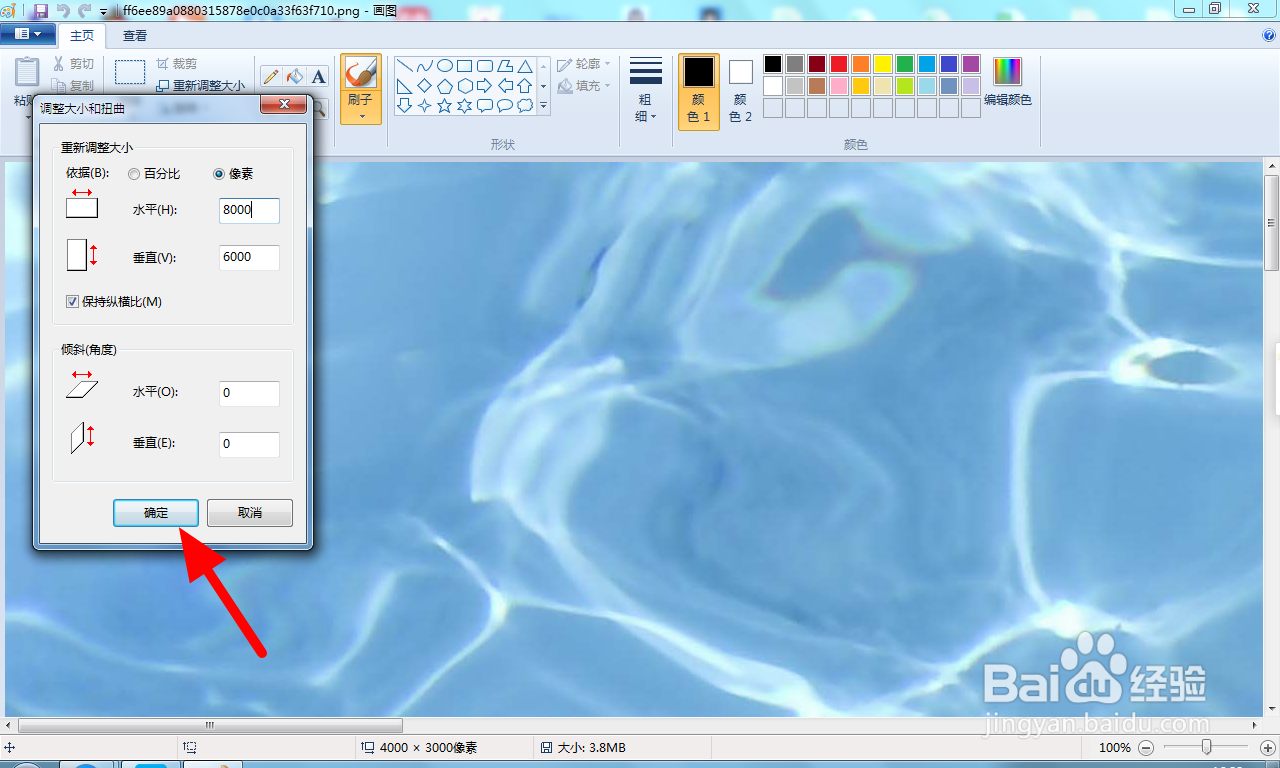Select the dashed rectangle selection tool
The width and height of the screenshot is (1280, 768).
(130, 72)
